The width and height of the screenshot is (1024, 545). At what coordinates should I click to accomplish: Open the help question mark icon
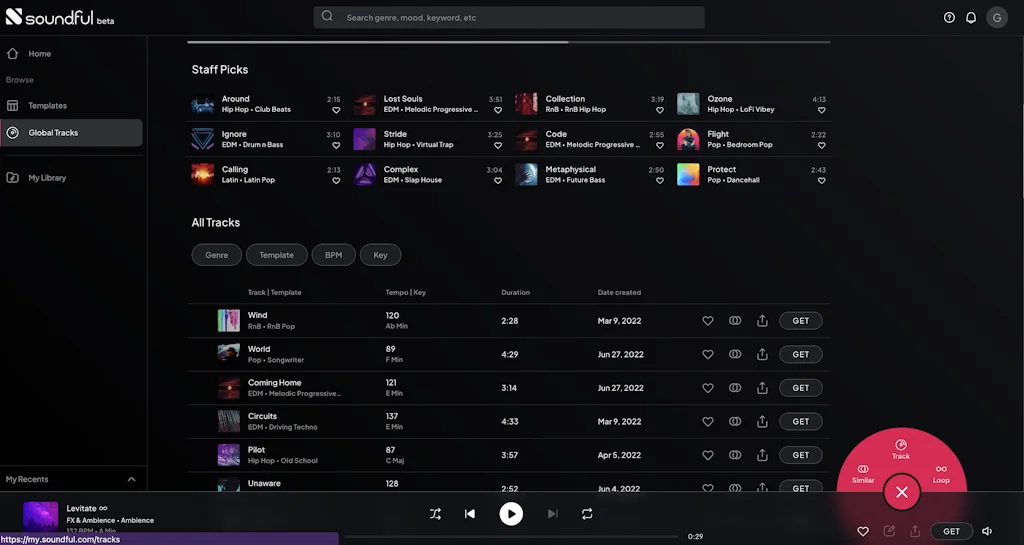tap(949, 18)
